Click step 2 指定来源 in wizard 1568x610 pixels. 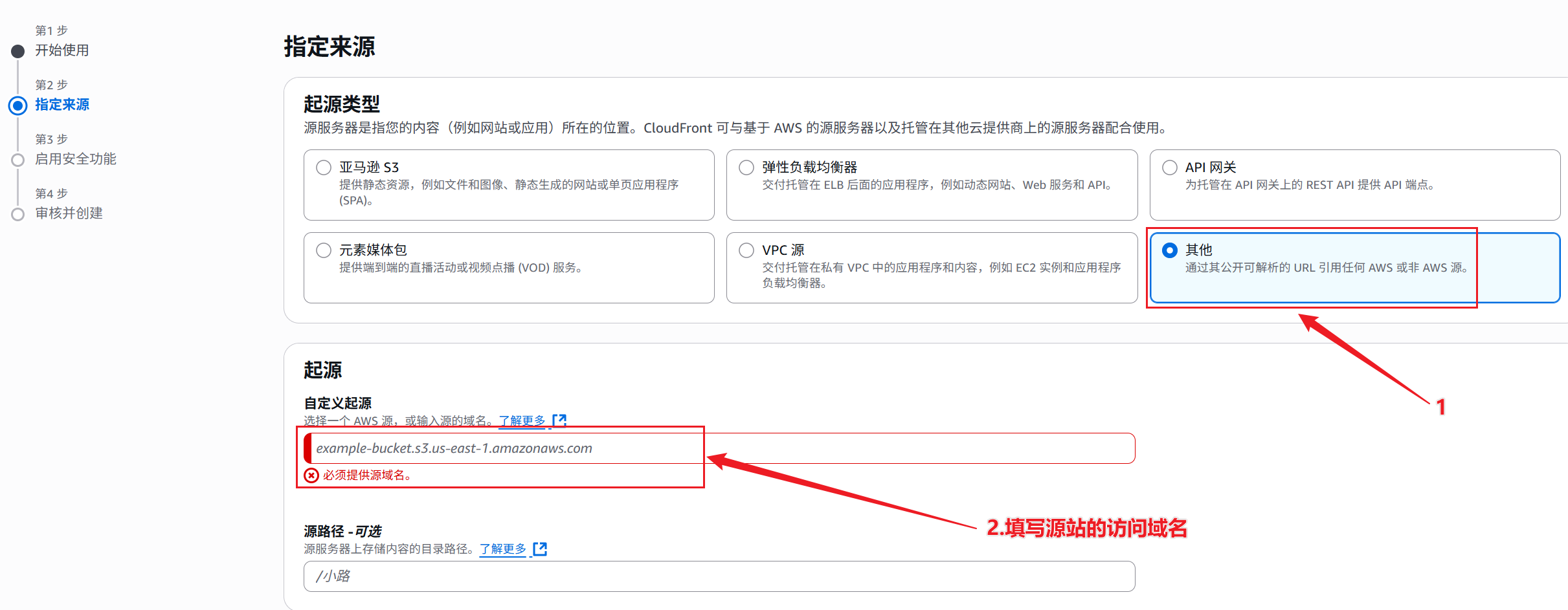(62, 105)
